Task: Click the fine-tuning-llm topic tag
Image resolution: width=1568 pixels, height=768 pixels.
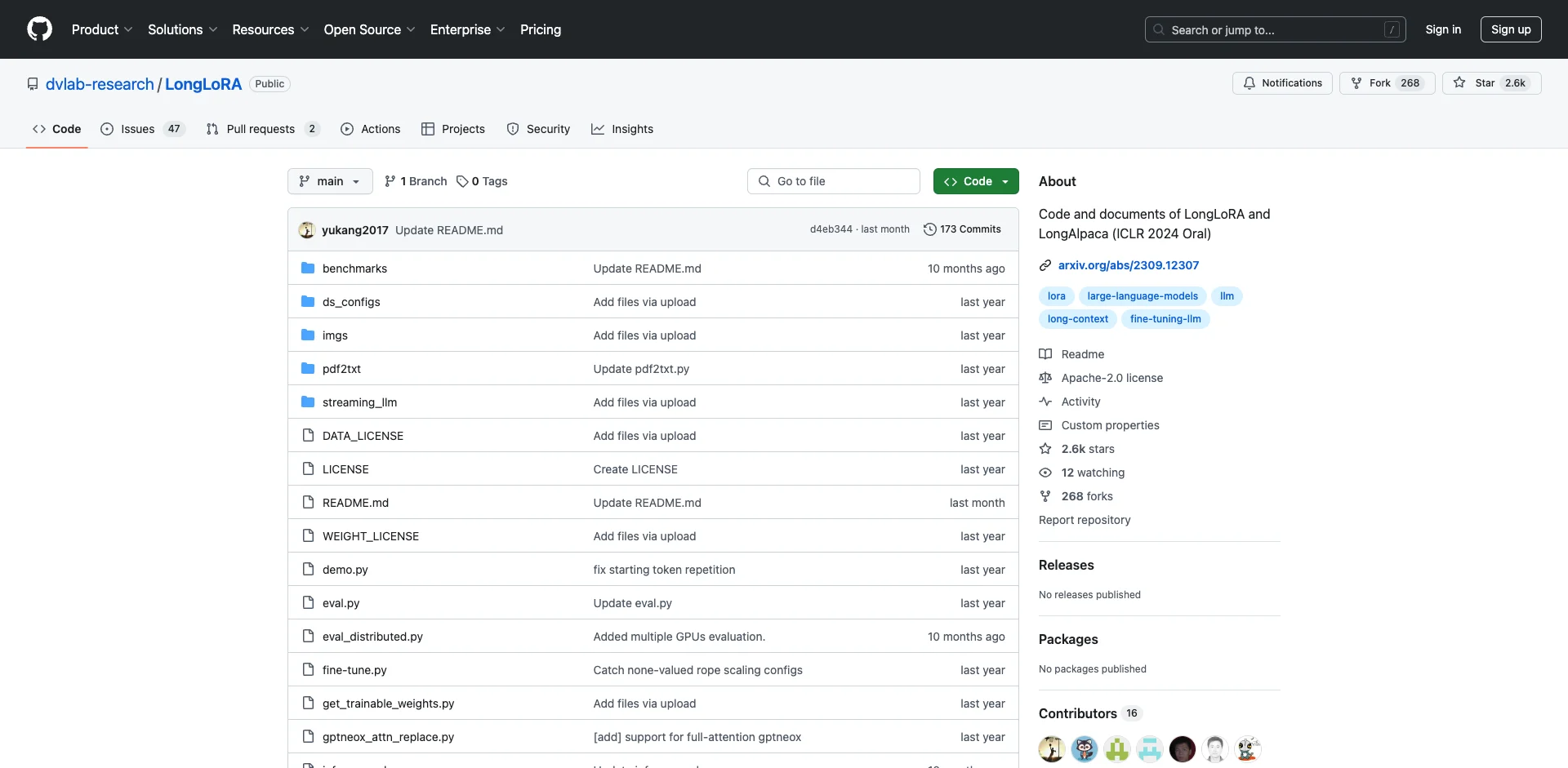Action: pos(1165,319)
